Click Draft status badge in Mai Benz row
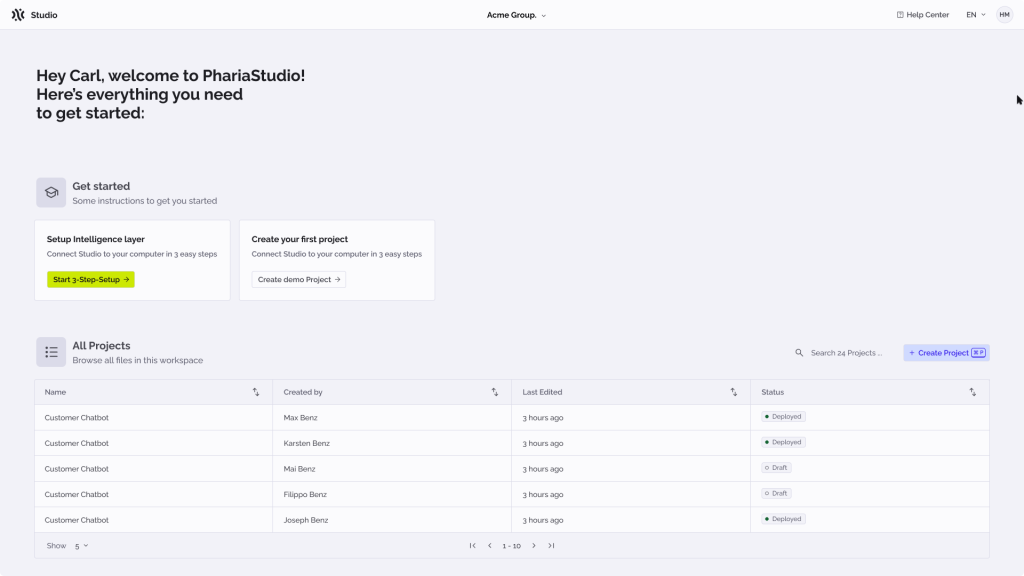The height and width of the screenshot is (576, 1024). click(776, 468)
